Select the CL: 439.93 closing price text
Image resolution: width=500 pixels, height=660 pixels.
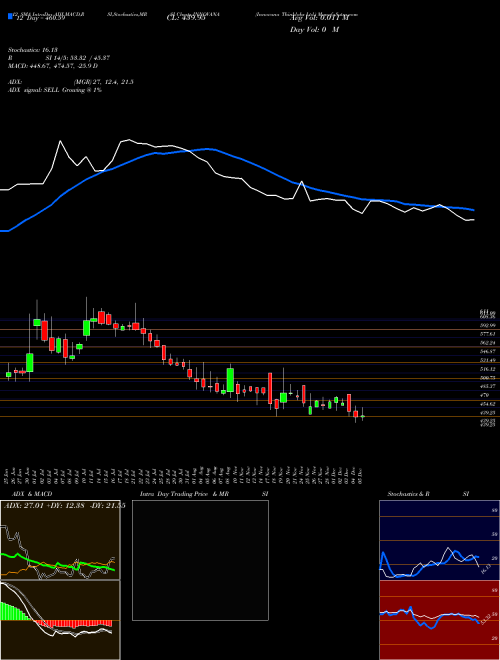[186, 18]
